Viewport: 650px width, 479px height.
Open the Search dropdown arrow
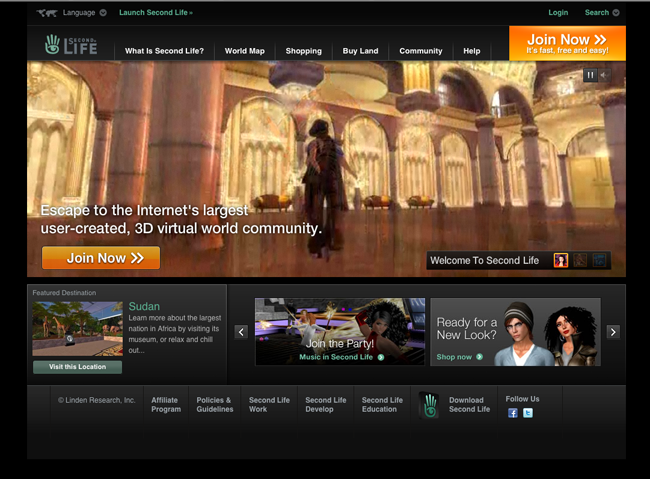pos(616,13)
